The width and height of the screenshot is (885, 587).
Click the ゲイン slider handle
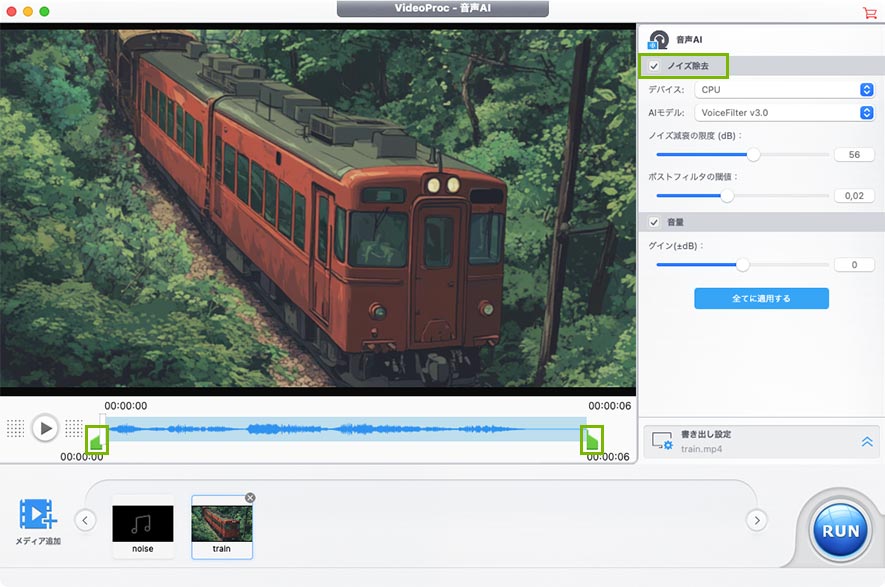pyautogui.click(x=743, y=265)
